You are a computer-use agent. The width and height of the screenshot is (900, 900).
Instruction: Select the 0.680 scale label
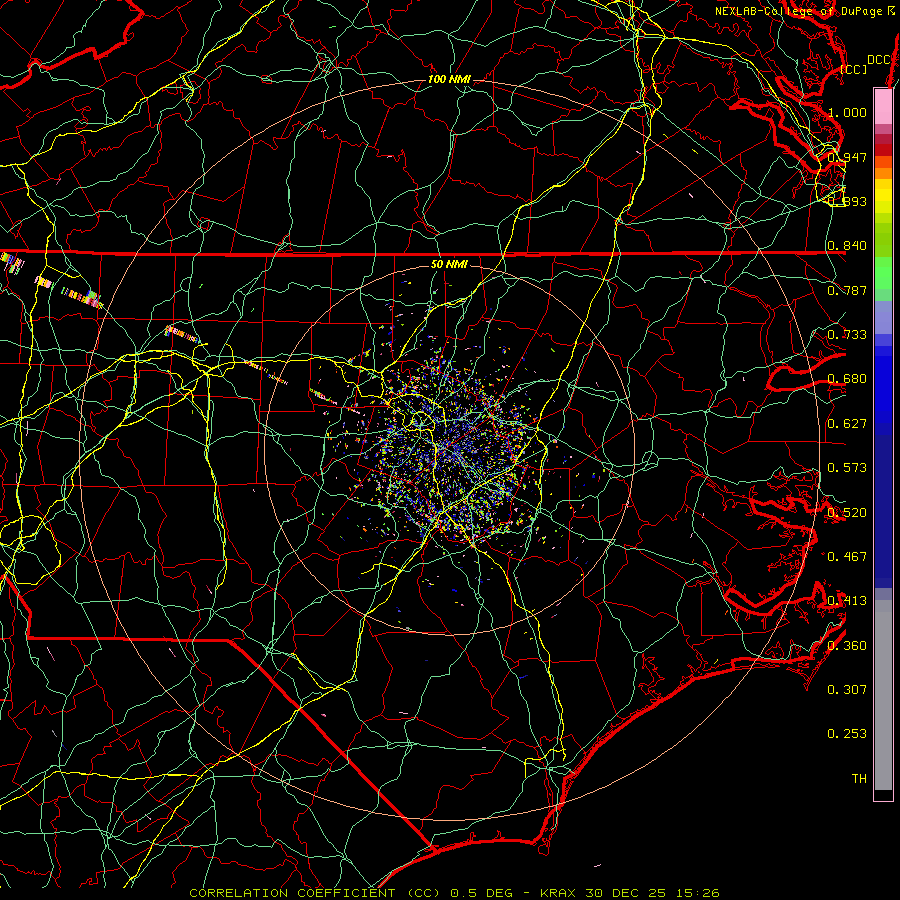pos(847,379)
